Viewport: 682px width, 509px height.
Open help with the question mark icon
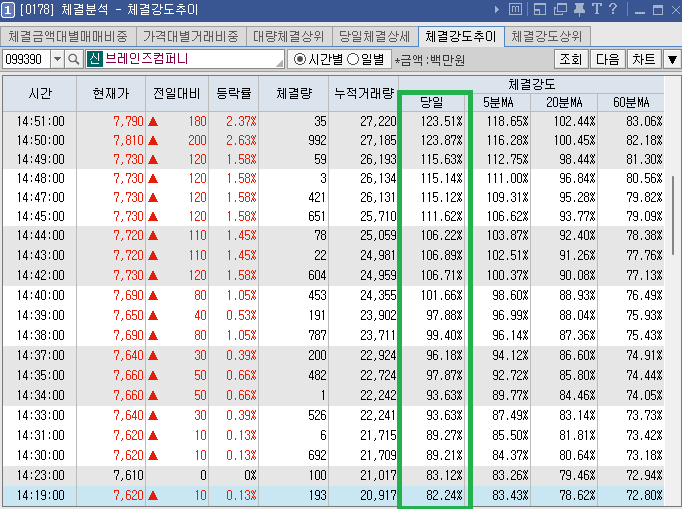(x=613, y=10)
